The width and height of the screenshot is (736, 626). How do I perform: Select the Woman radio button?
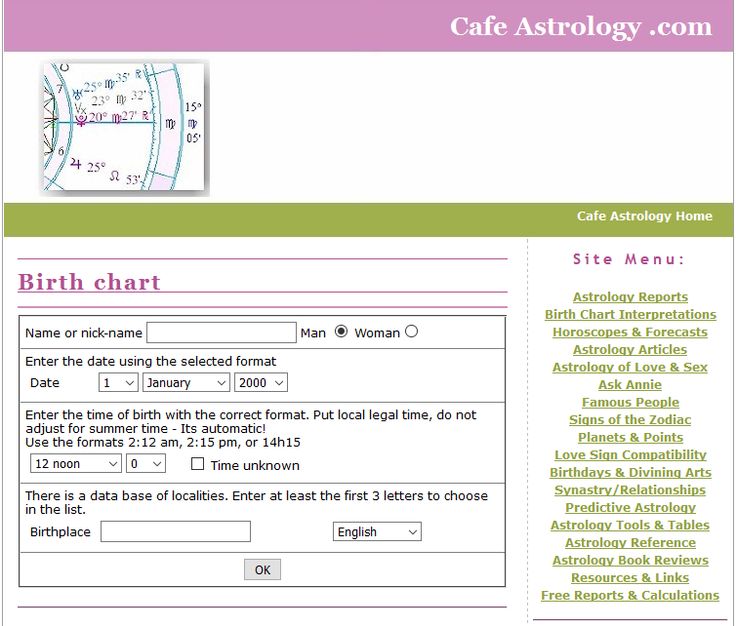coord(411,331)
